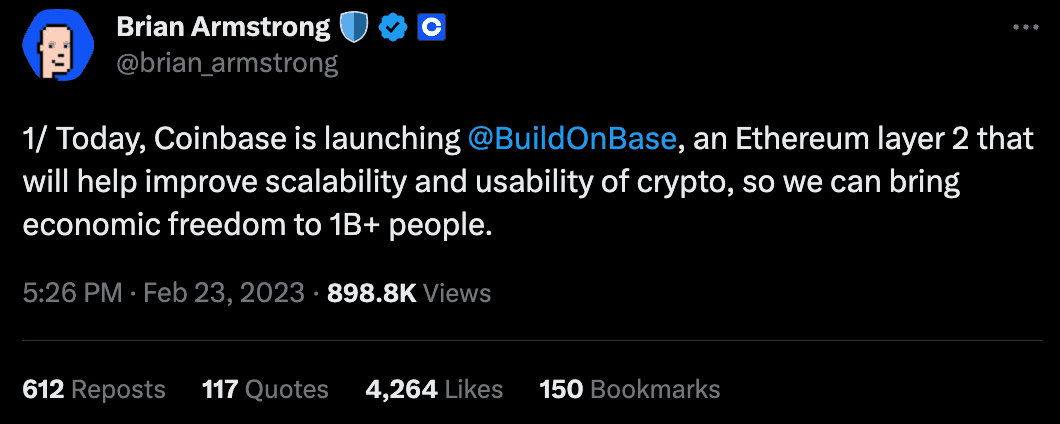The height and width of the screenshot is (424, 1060).
Task: Click the 150 Bookmarks count
Action: 629,389
